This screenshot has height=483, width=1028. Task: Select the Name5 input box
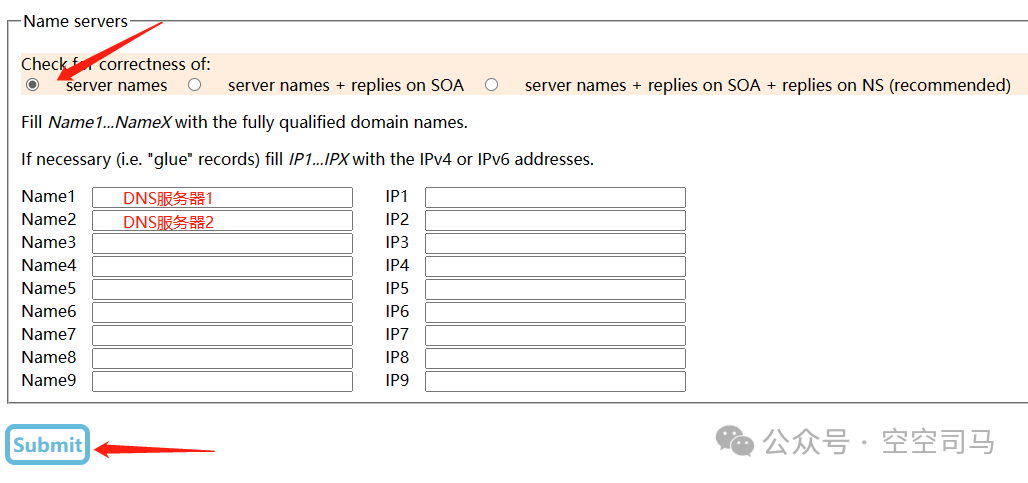pyautogui.click(x=222, y=289)
